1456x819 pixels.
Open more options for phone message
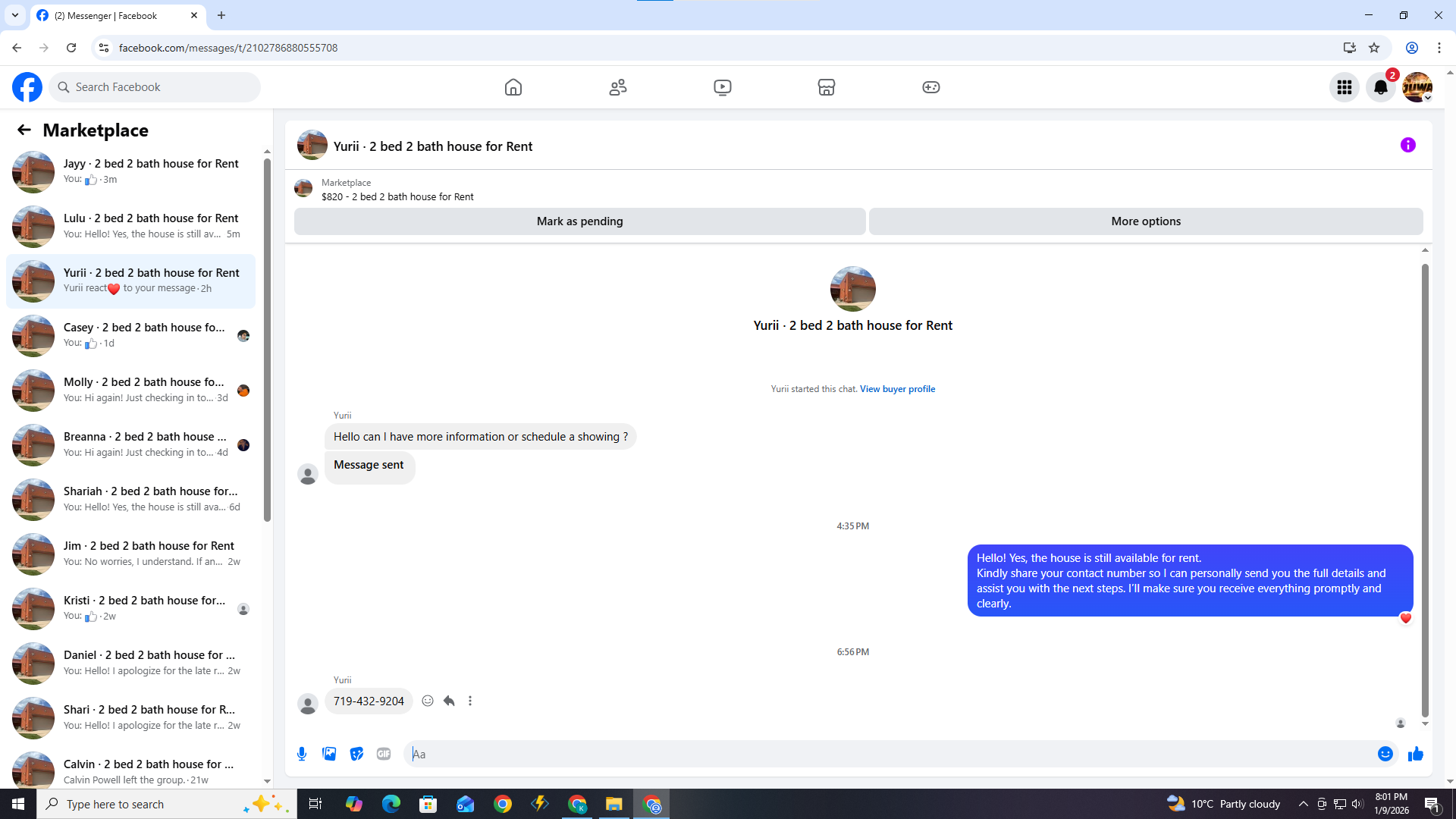coord(470,701)
